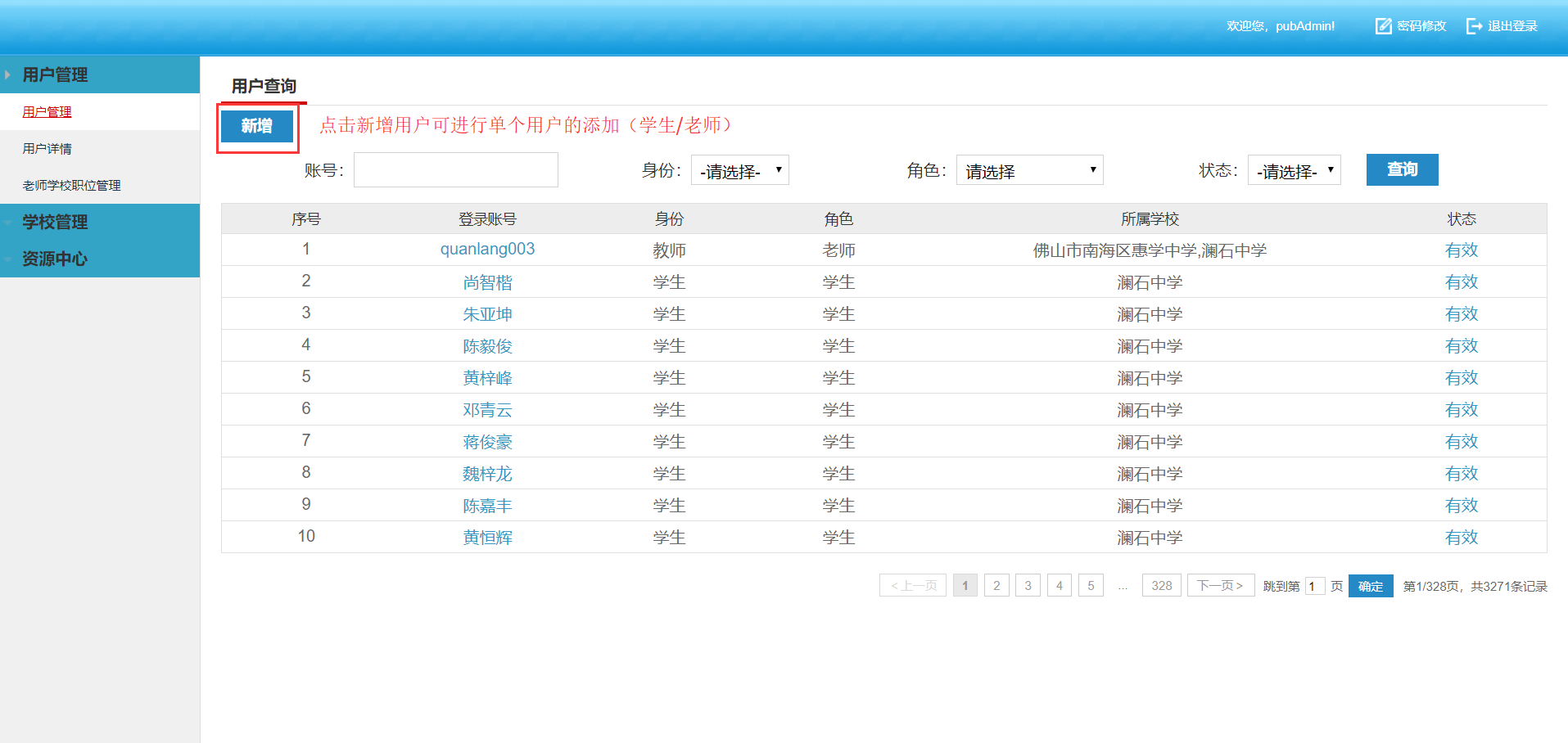Click the blue 查询 search button
Viewport: 1568px width, 743px height.
coord(1401,169)
